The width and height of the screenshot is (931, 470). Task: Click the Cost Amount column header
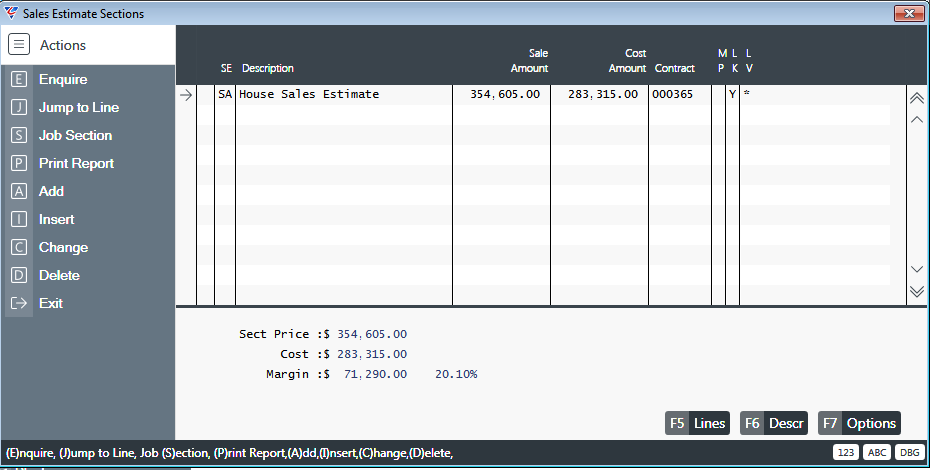(x=628, y=61)
